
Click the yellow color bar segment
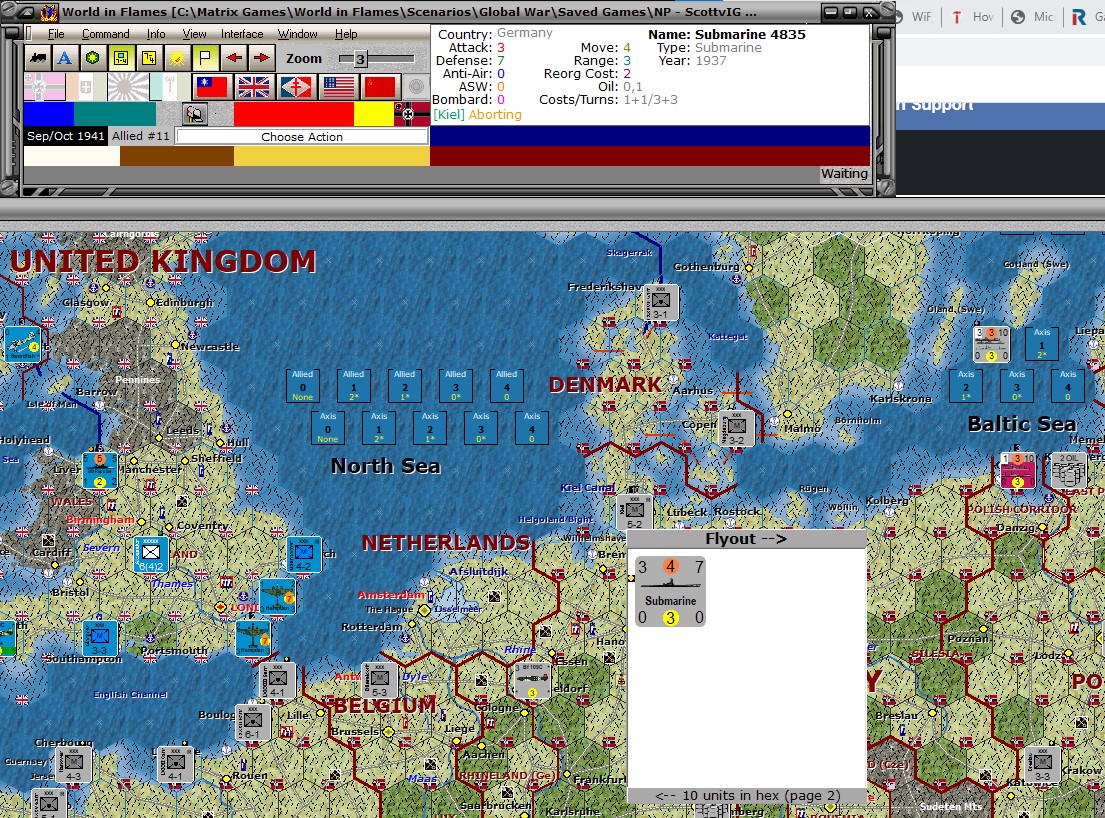point(374,113)
